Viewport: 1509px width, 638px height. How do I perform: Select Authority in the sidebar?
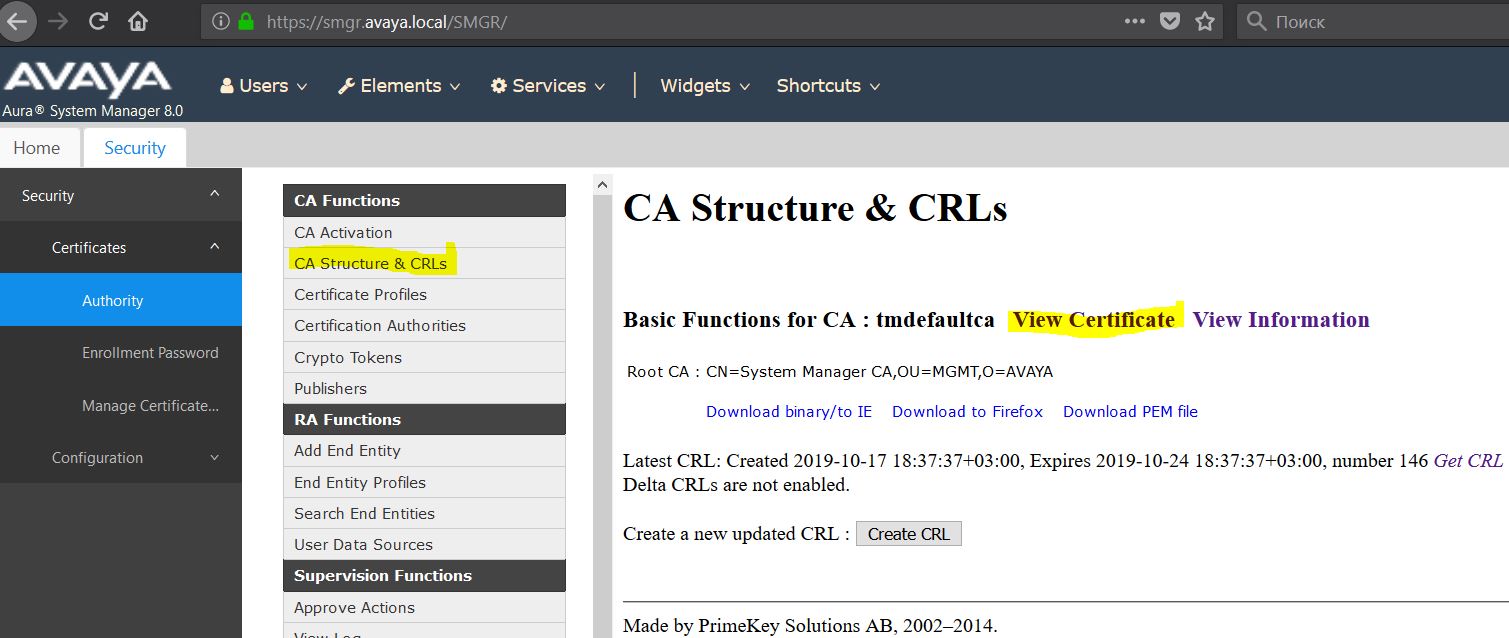tap(121, 300)
